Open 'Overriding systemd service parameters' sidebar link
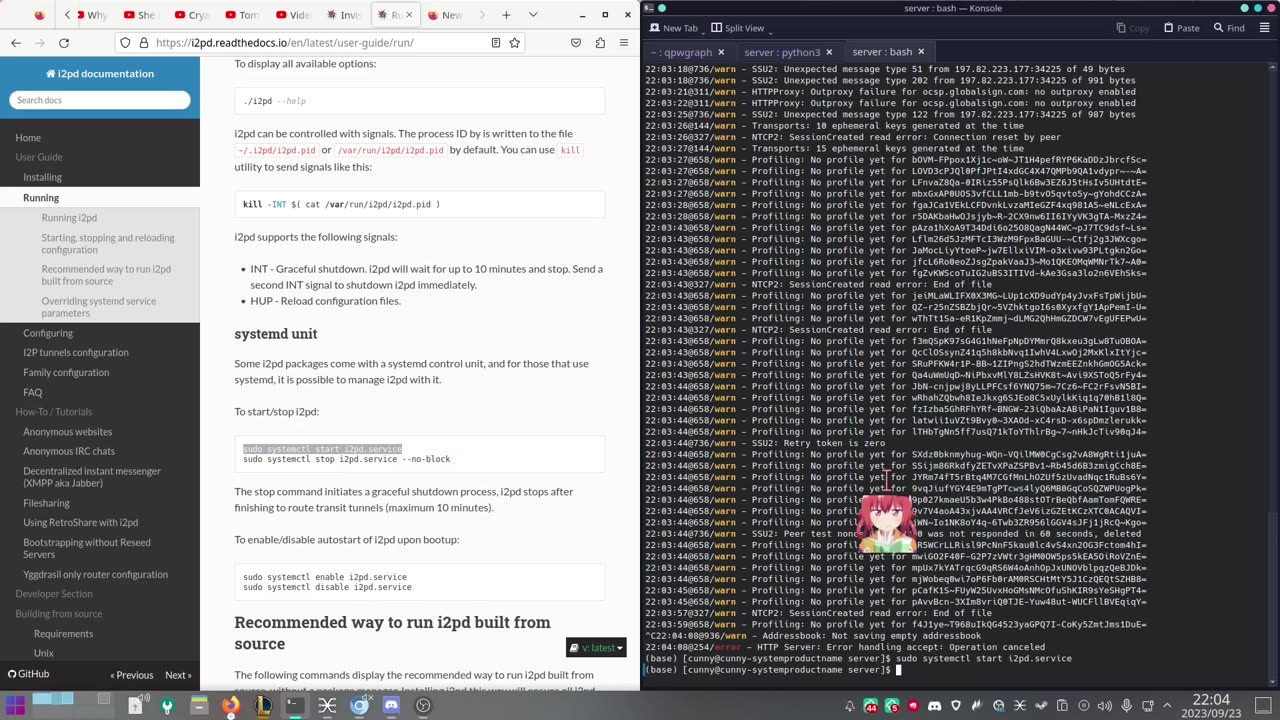 [x=99, y=307]
